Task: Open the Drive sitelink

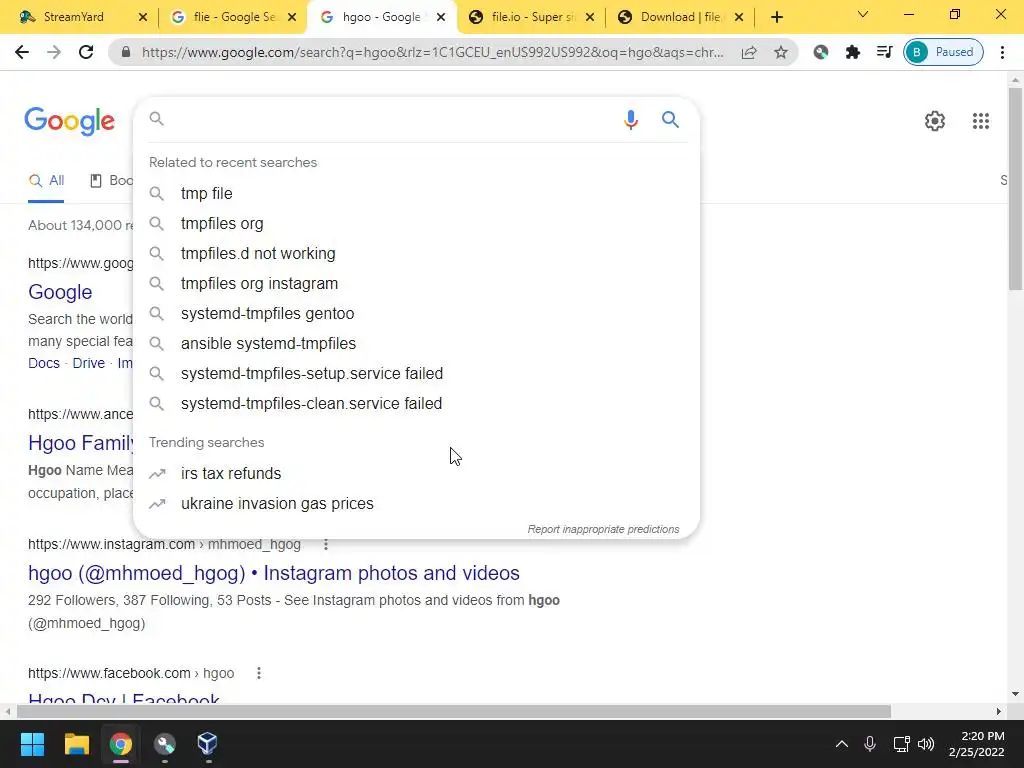Action: [x=88, y=363]
